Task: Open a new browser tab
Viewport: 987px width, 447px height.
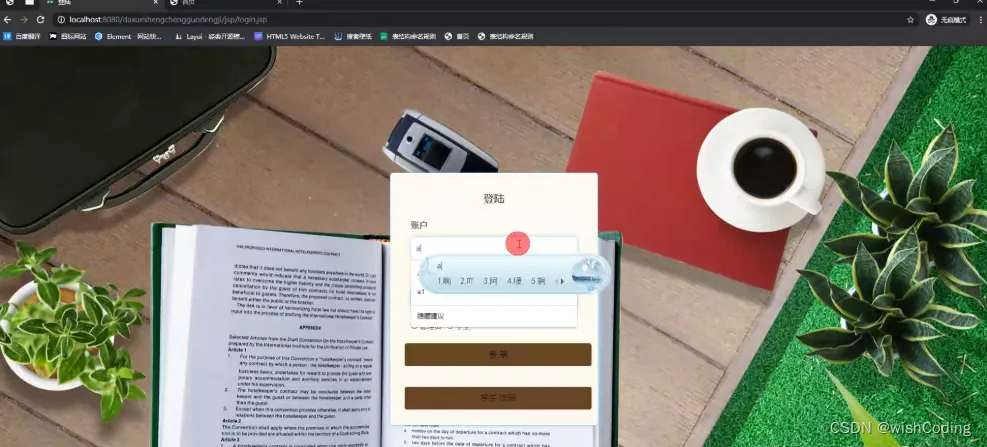Action: [x=299, y=3]
